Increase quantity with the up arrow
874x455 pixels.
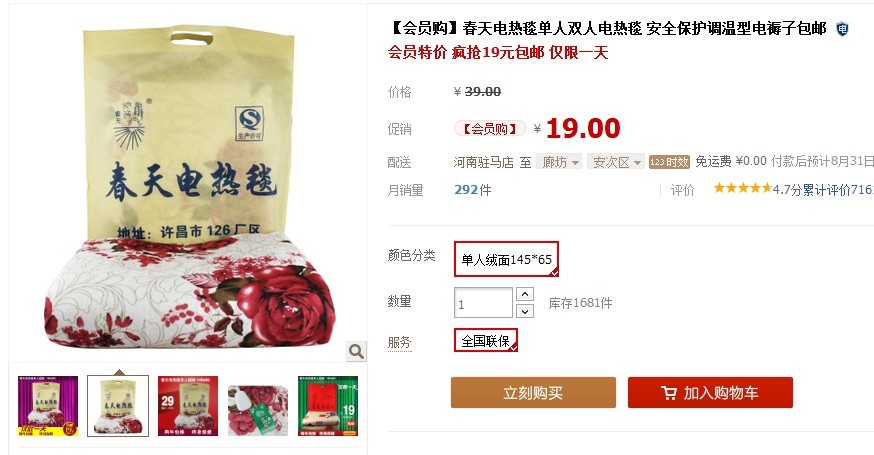click(x=525, y=294)
